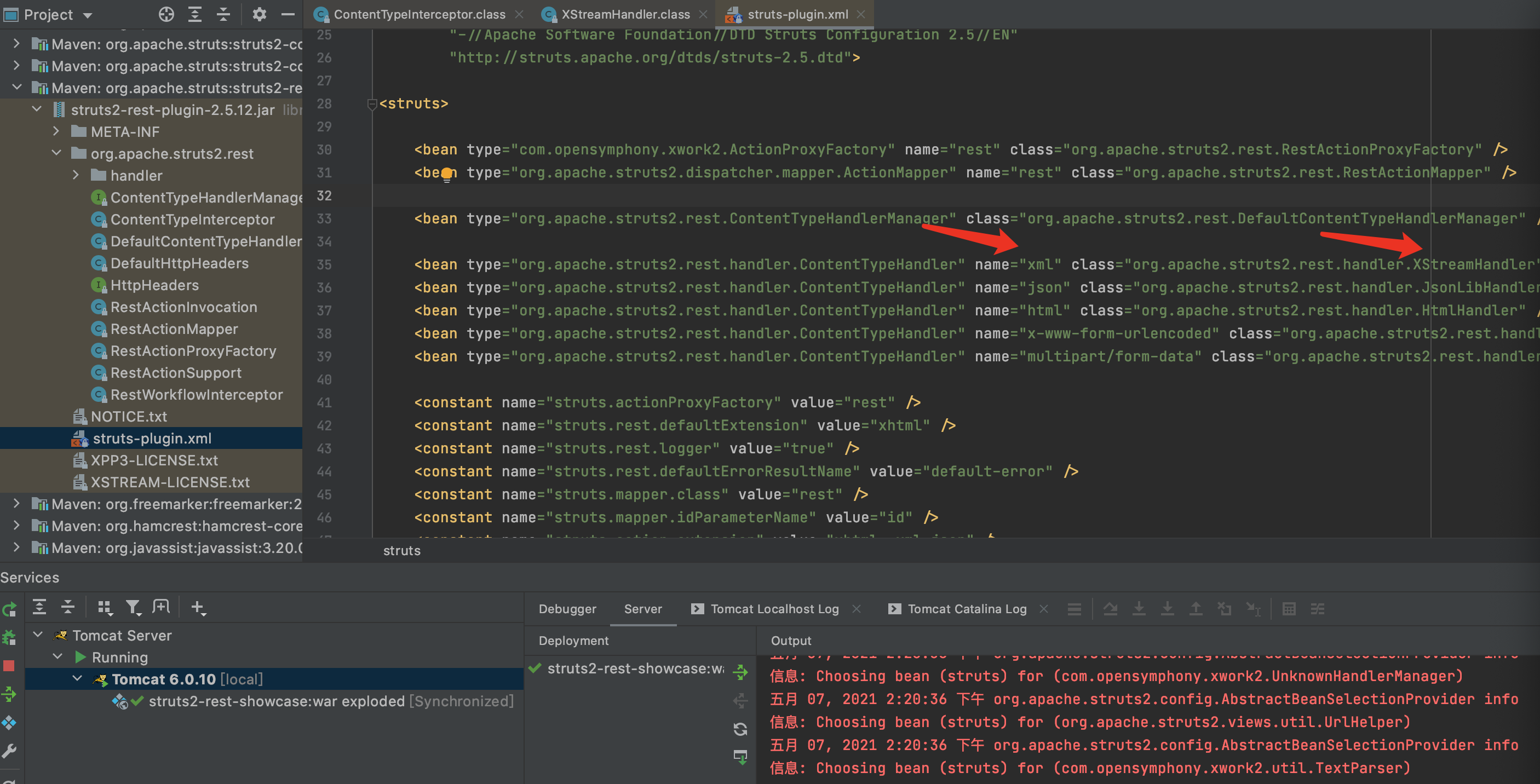
Task: Select HttpHeaders interface in project tree
Action: (x=154, y=285)
